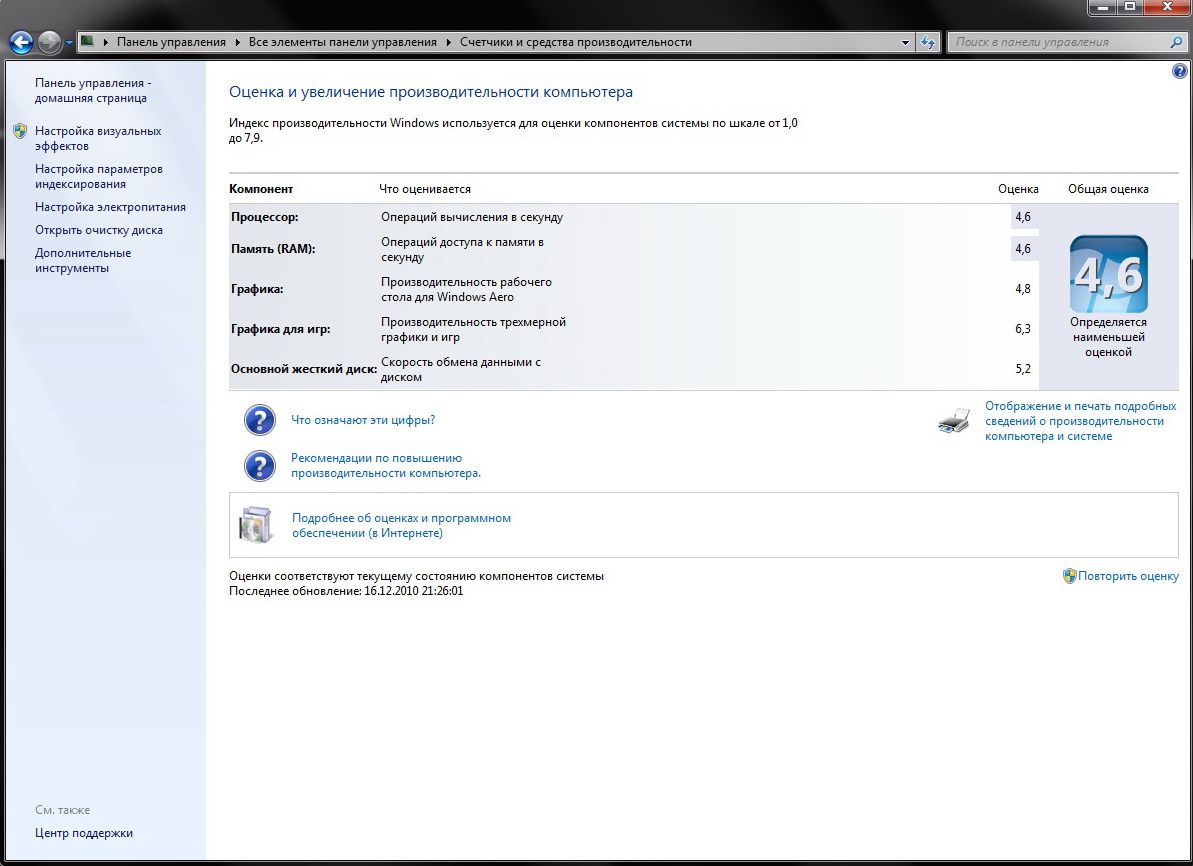
Task: Open address bar history dropdown
Action: pos(905,43)
